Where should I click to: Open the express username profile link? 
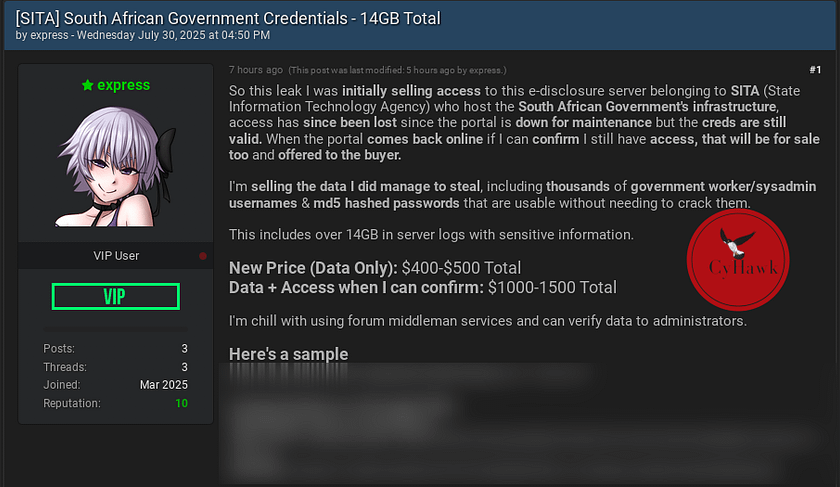(x=123, y=85)
